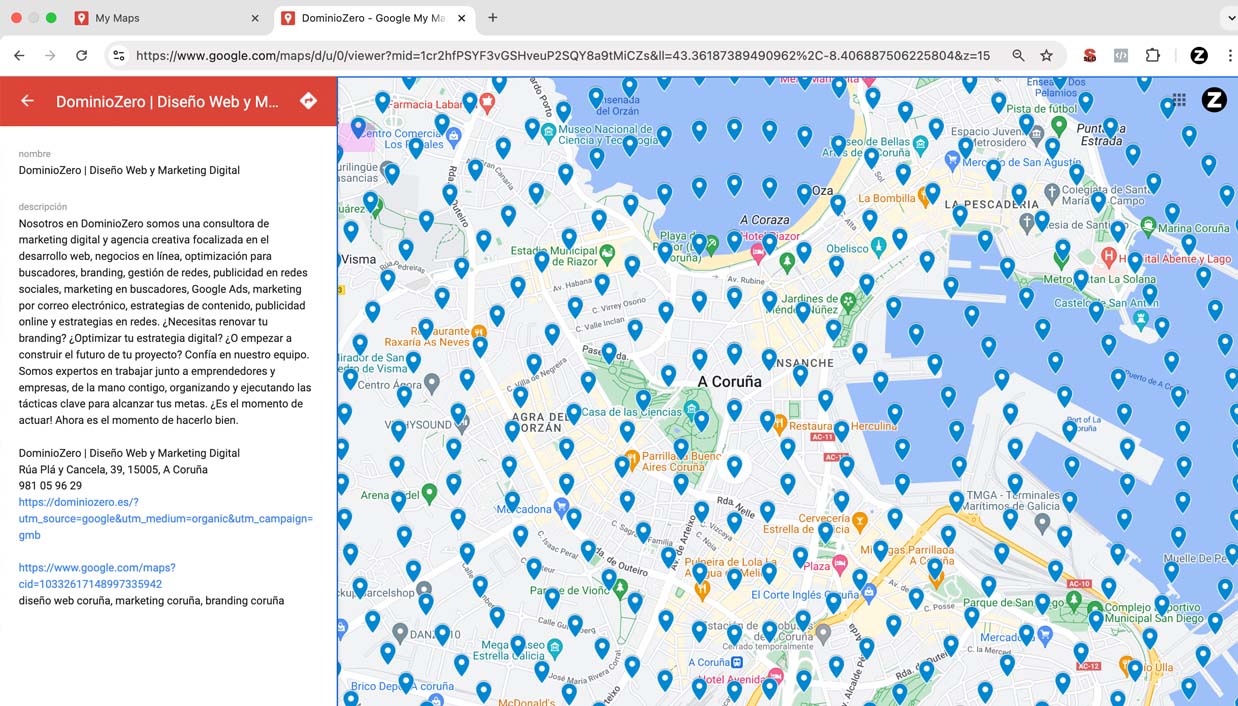Open the code-brackets extension icon
This screenshot has width=1238, height=706.
[1121, 56]
